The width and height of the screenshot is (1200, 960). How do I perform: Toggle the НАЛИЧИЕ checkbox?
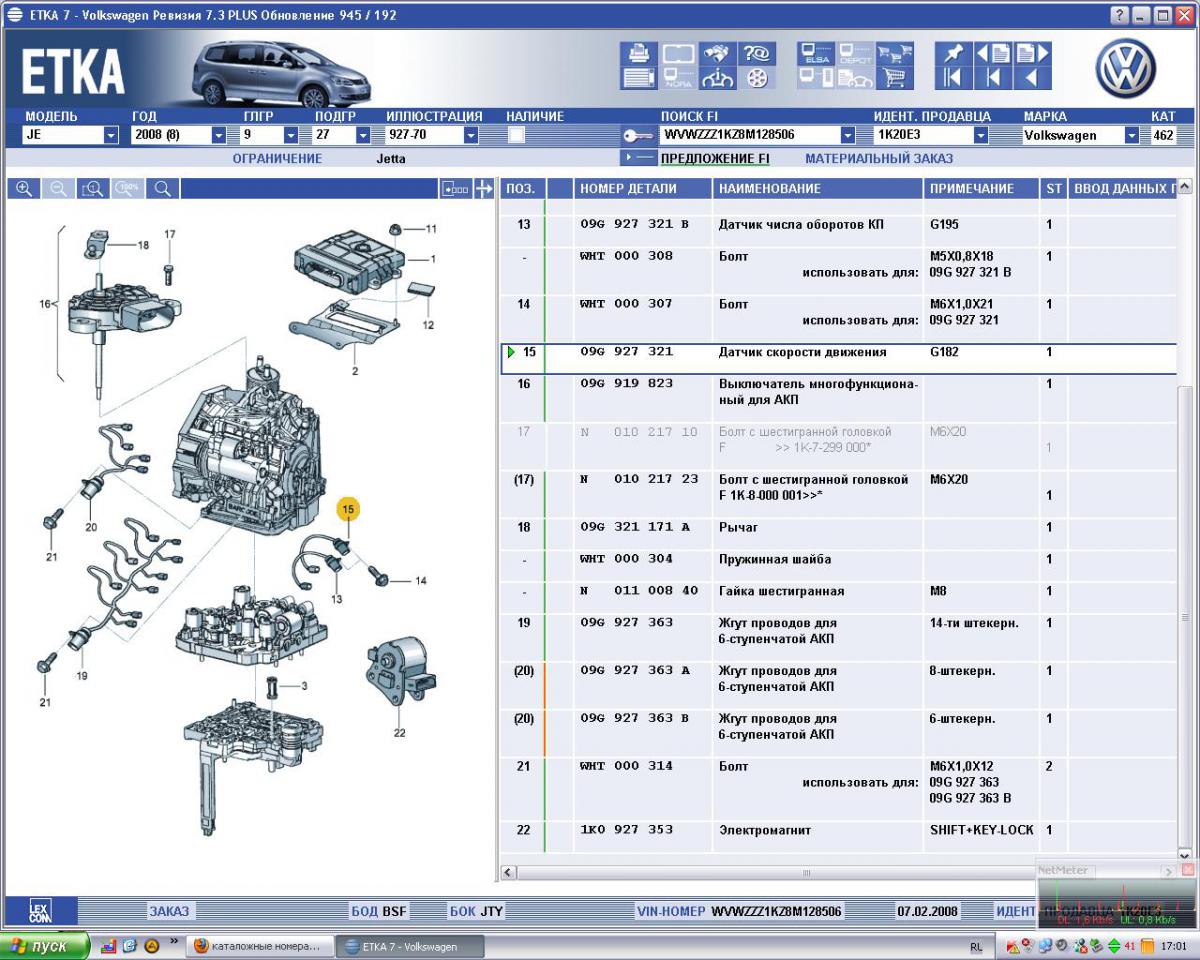point(517,135)
